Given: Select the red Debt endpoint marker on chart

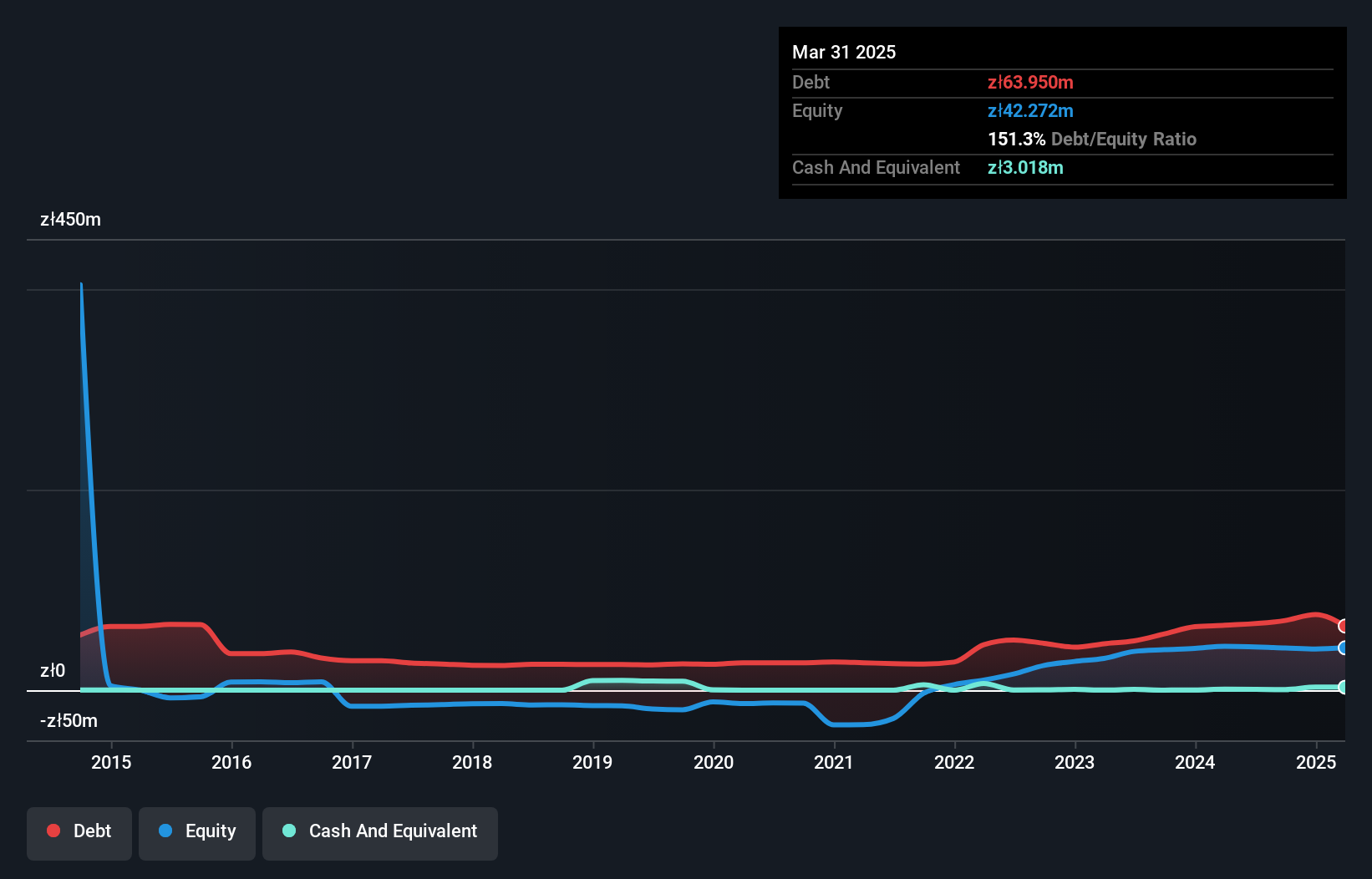Looking at the screenshot, I should pos(1342,627).
